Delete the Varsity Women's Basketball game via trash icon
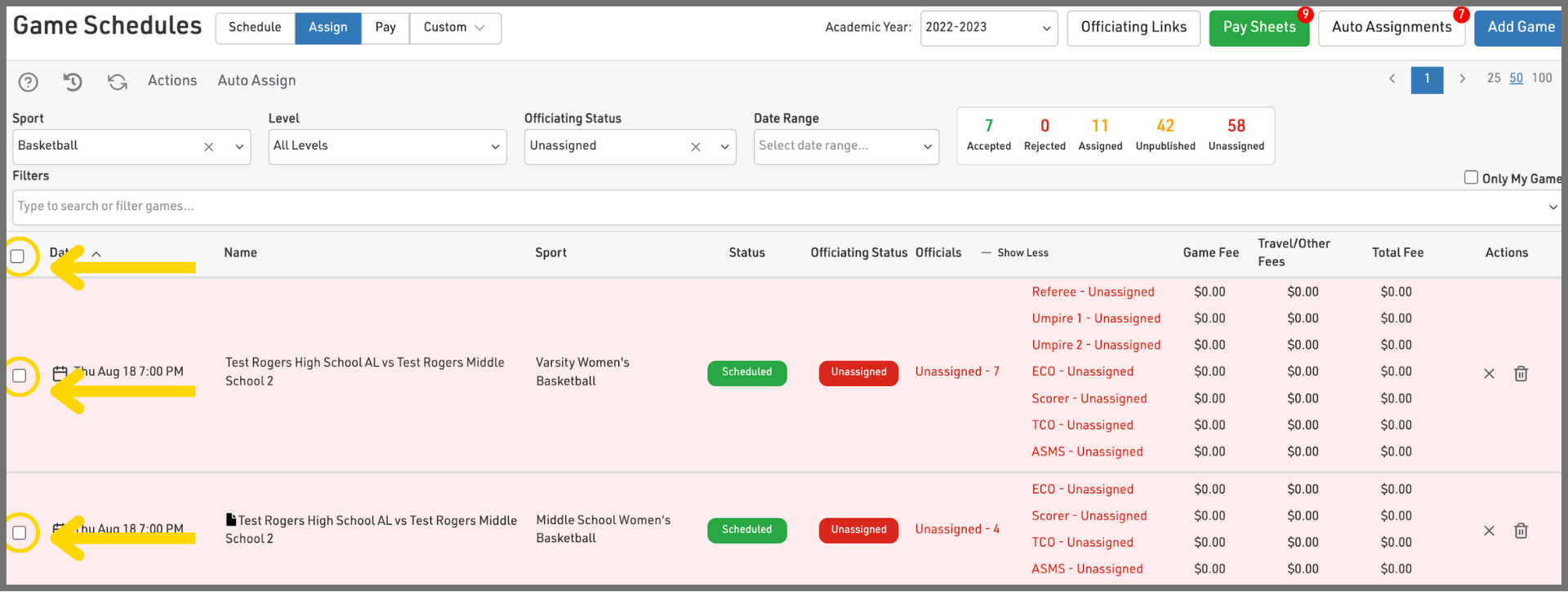This screenshot has width=1568, height=592. [x=1521, y=374]
